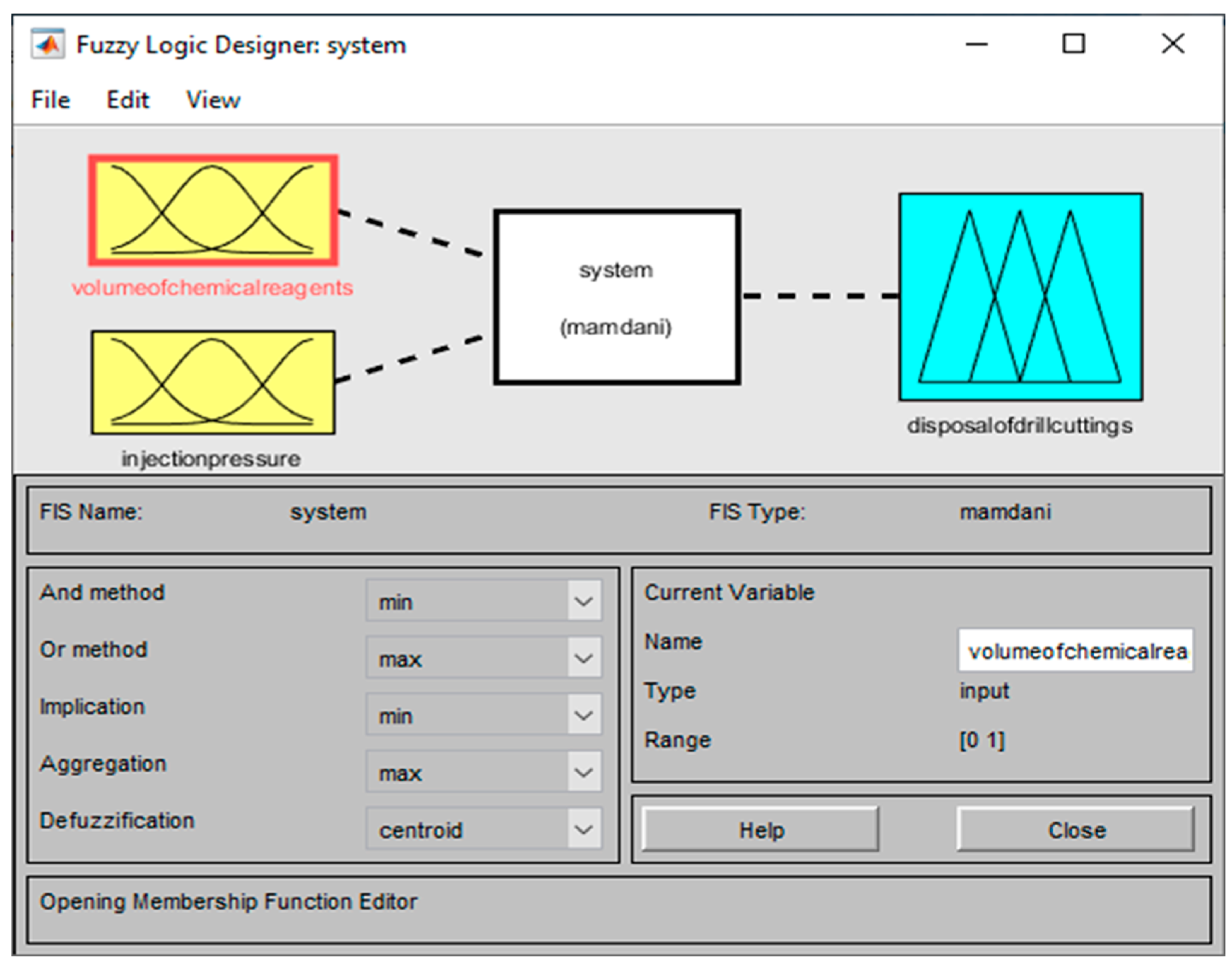Open the And method dropdown

pyautogui.click(x=483, y=601)
